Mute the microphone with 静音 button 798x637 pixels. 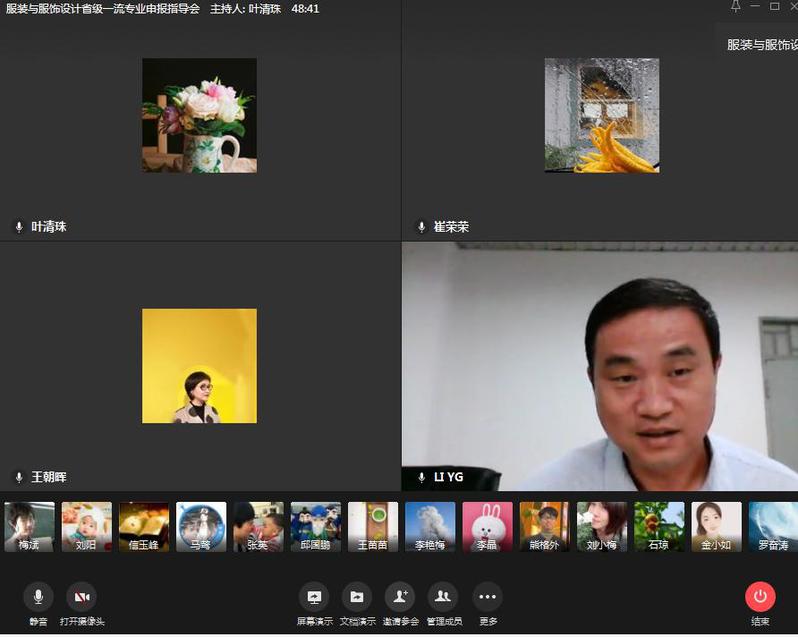pyautogui.click(x=38, y=597)
